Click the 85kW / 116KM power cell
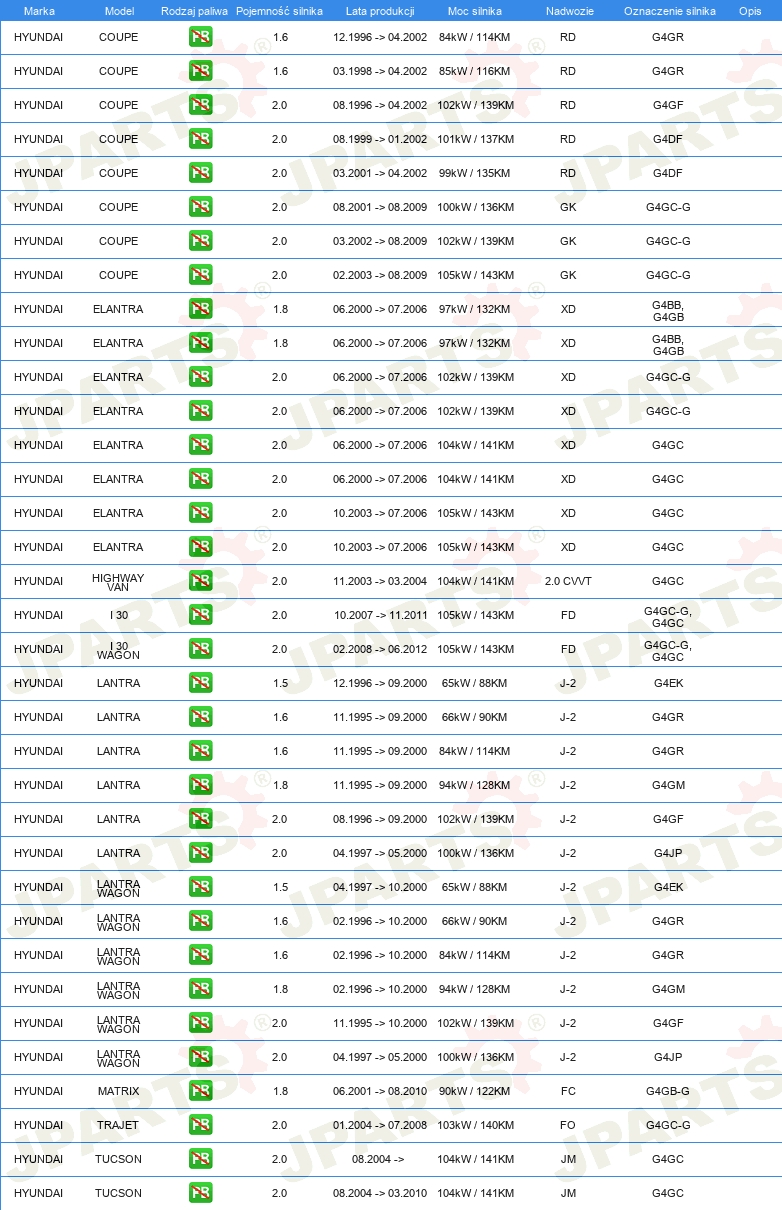The height and width of the screenshot is (1210, 782). 476,71
